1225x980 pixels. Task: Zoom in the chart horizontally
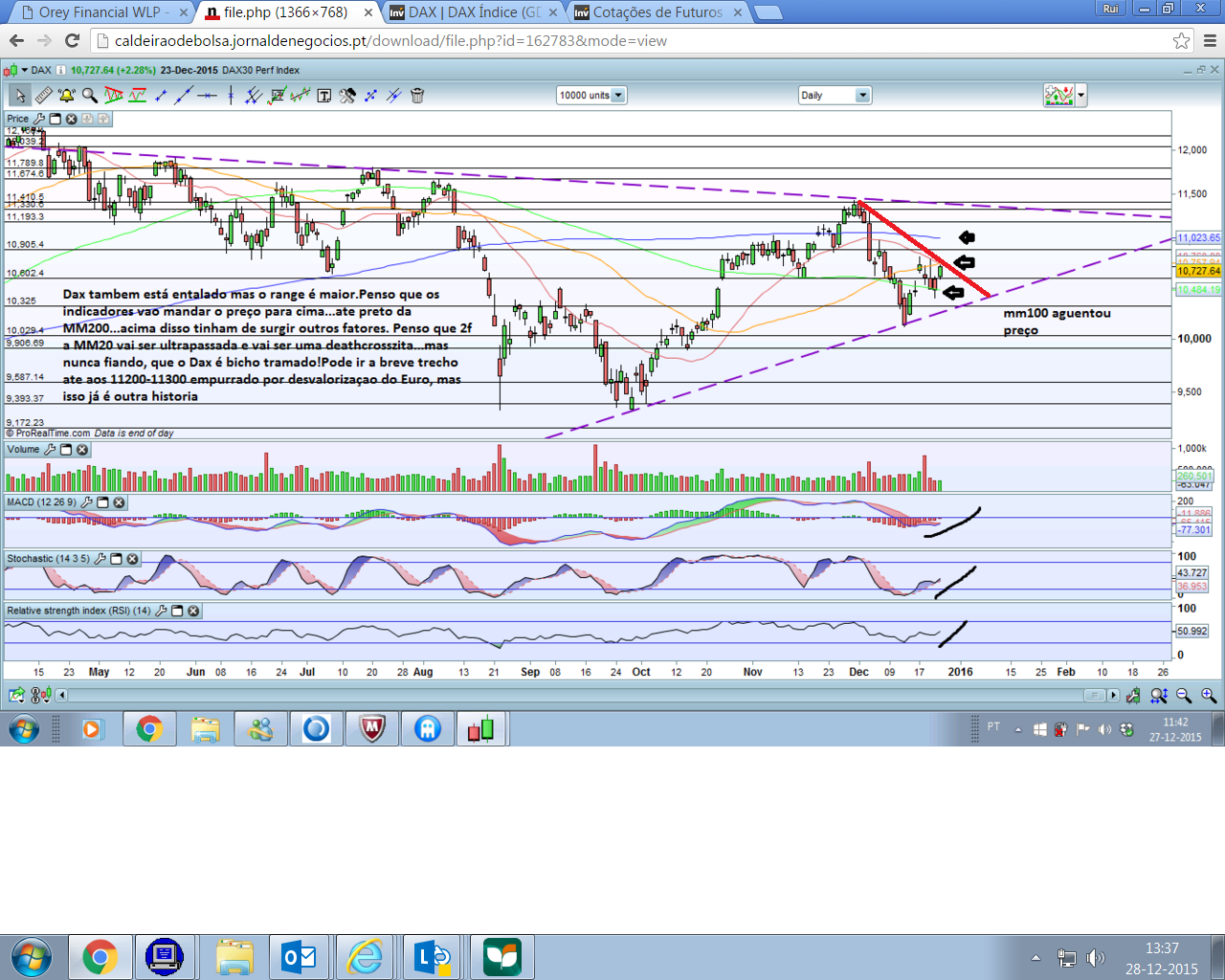tap(1209, 696)
